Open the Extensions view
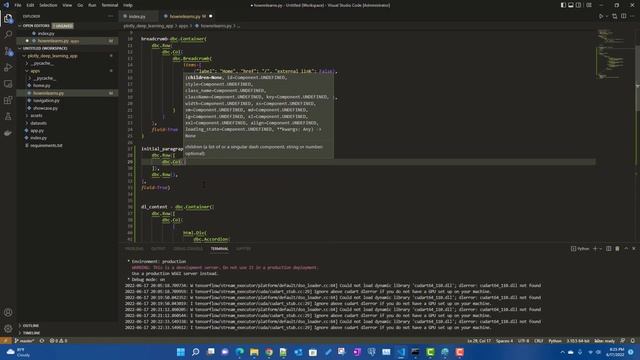The height and width of the screenshot is (360, 640). point(8,100)
